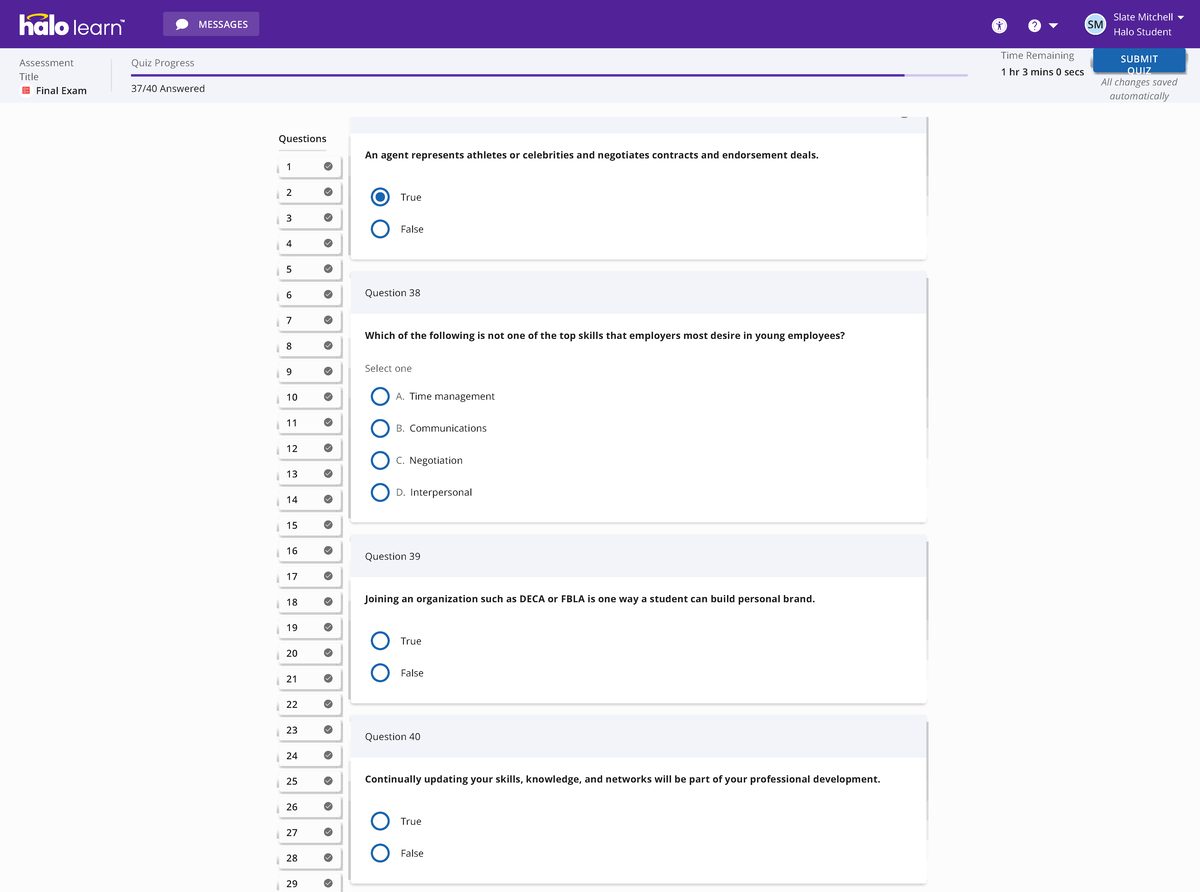Choose option A Time management
1200x892 pixels.
380,396
